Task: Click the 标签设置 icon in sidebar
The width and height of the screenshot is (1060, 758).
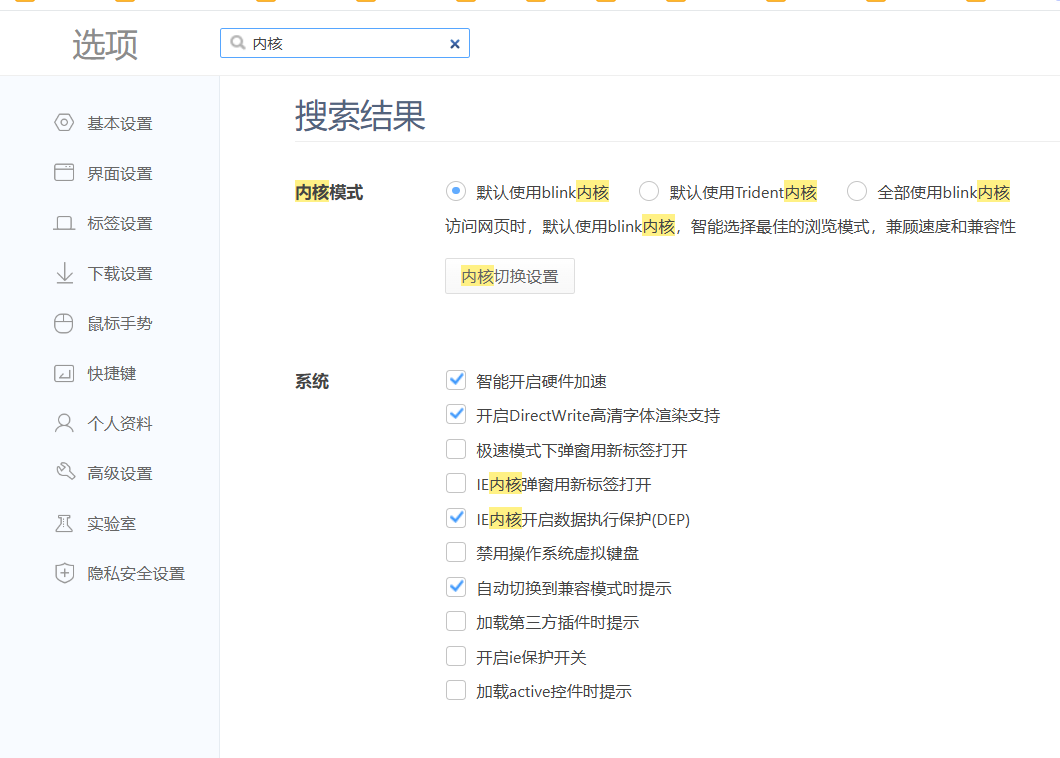Action: click(x=64, y=223)
